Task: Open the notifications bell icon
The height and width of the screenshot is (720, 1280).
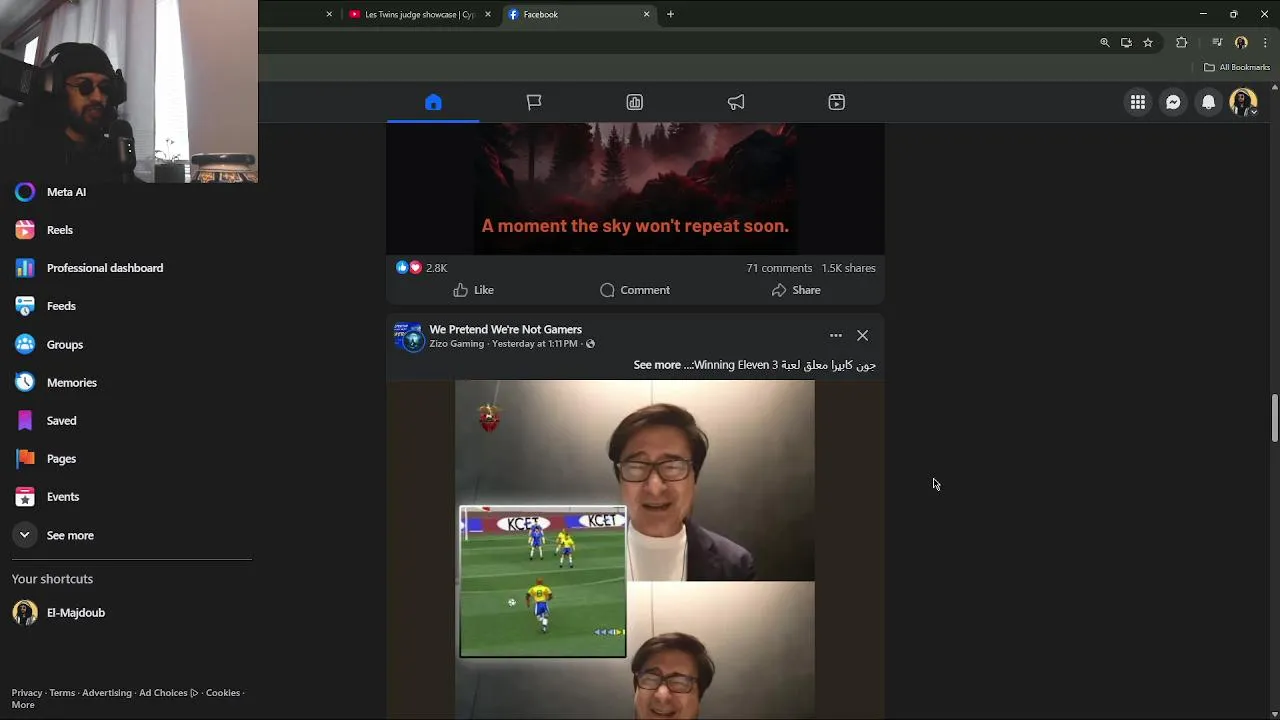Action: pyautogui.click(x=1209, y=102)
